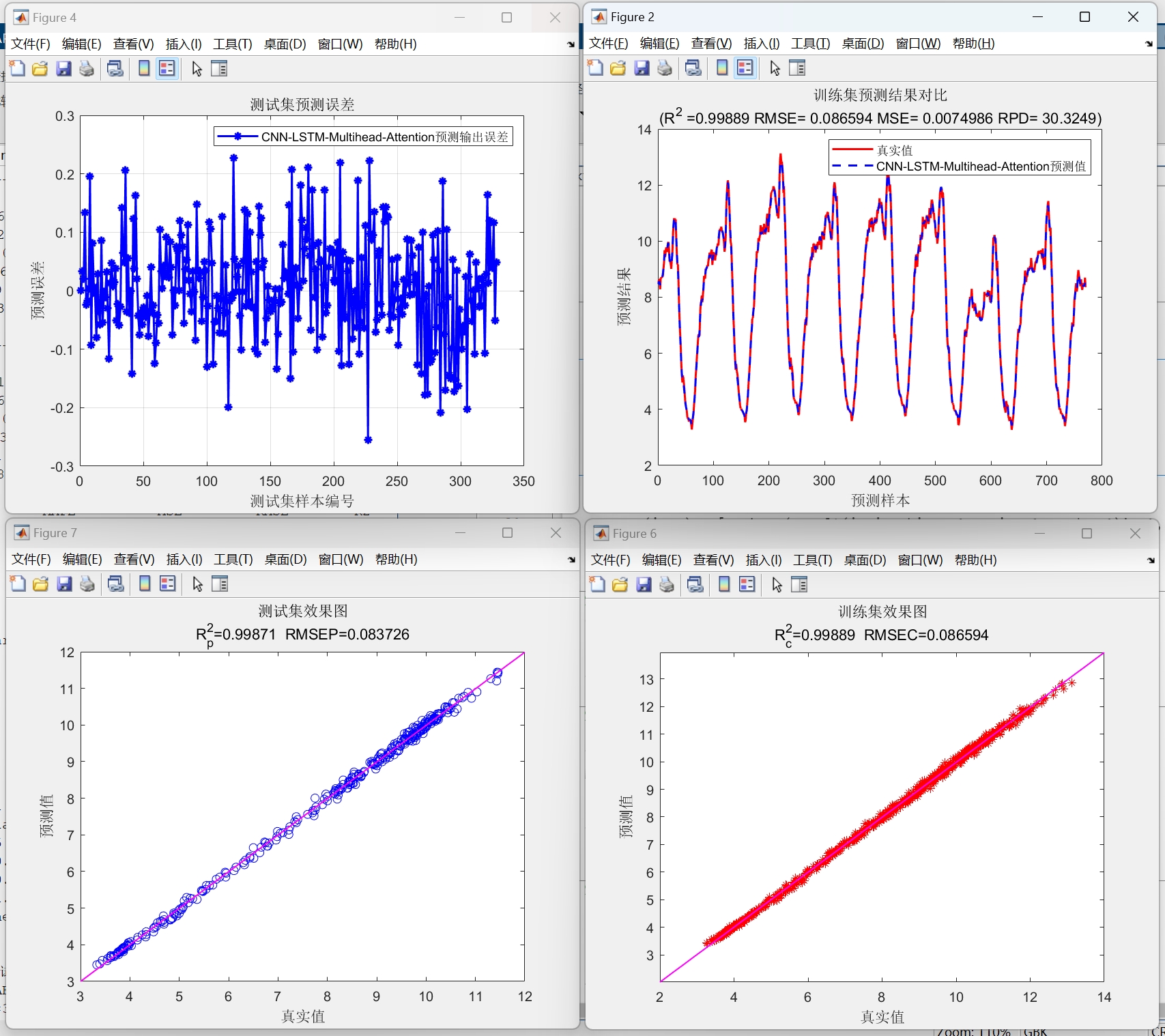
Task: Click the colorbar gradient icon in Figure 4
Action: pyautogui.click(x=143, y=68)
